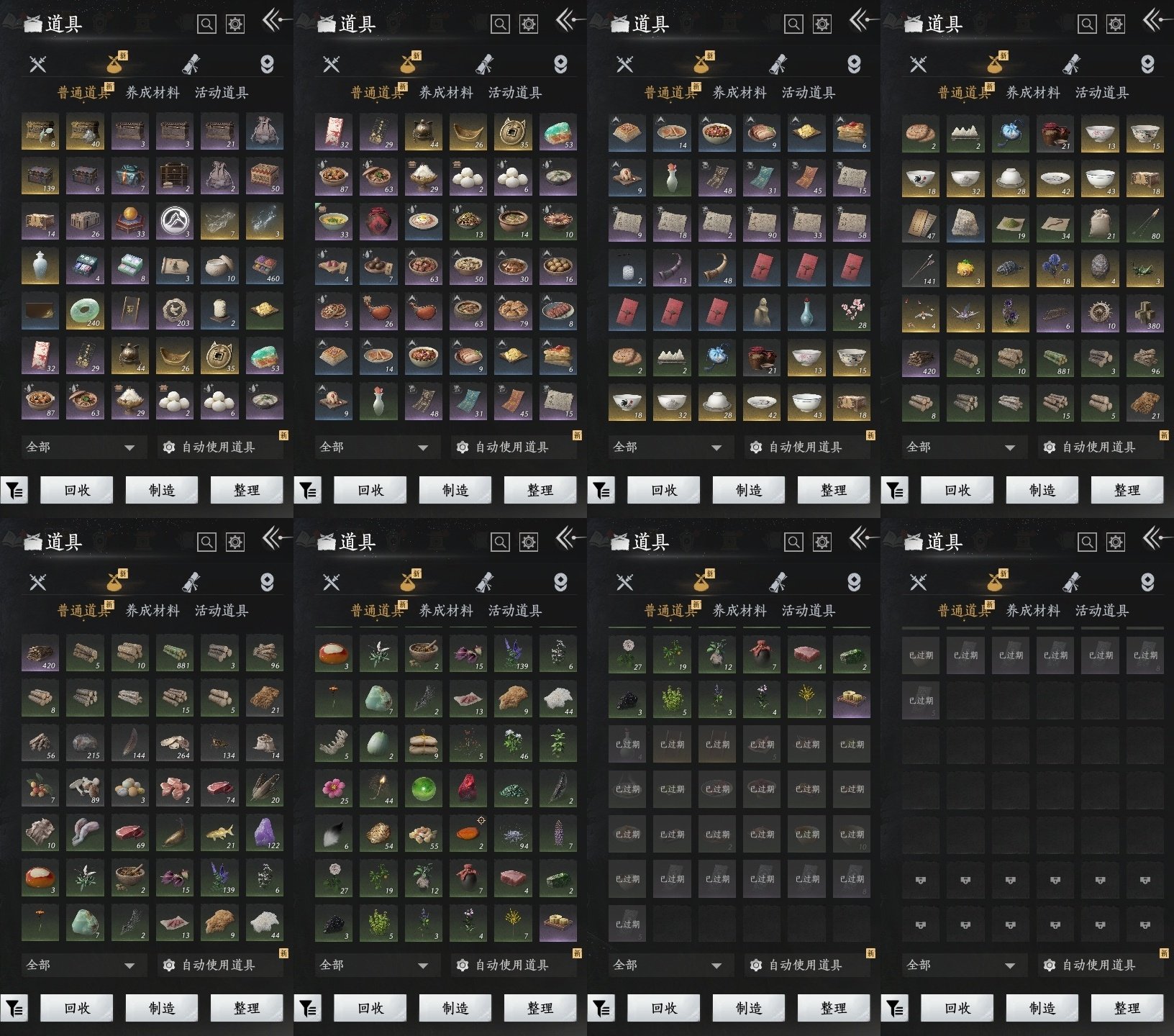Select the pink blossom branch with count 28

pyautogui.click(x=851, y=311)
